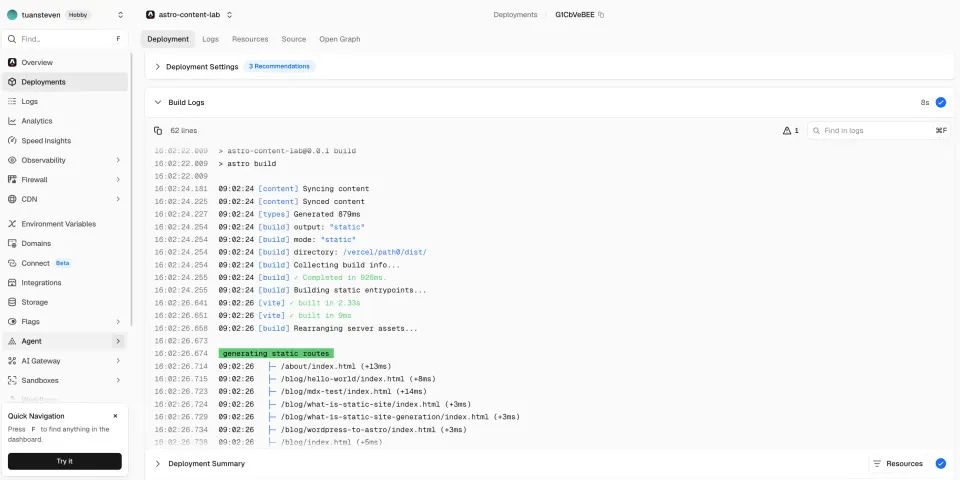Click the sidebar vertical scrollbar

[131, 190]
